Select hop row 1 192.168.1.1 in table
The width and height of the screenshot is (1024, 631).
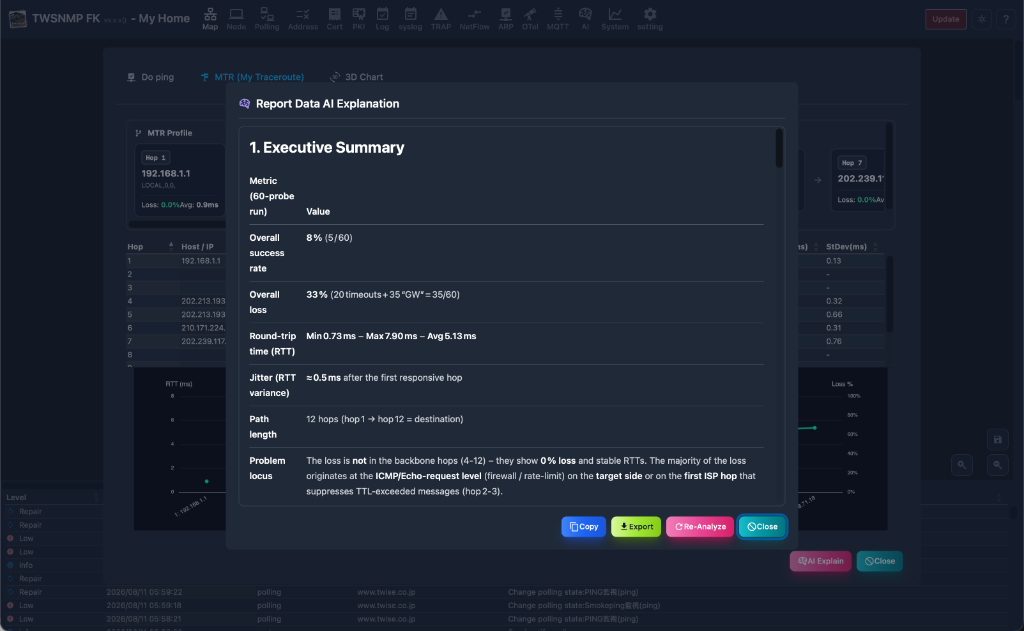(x=176, y=261)
